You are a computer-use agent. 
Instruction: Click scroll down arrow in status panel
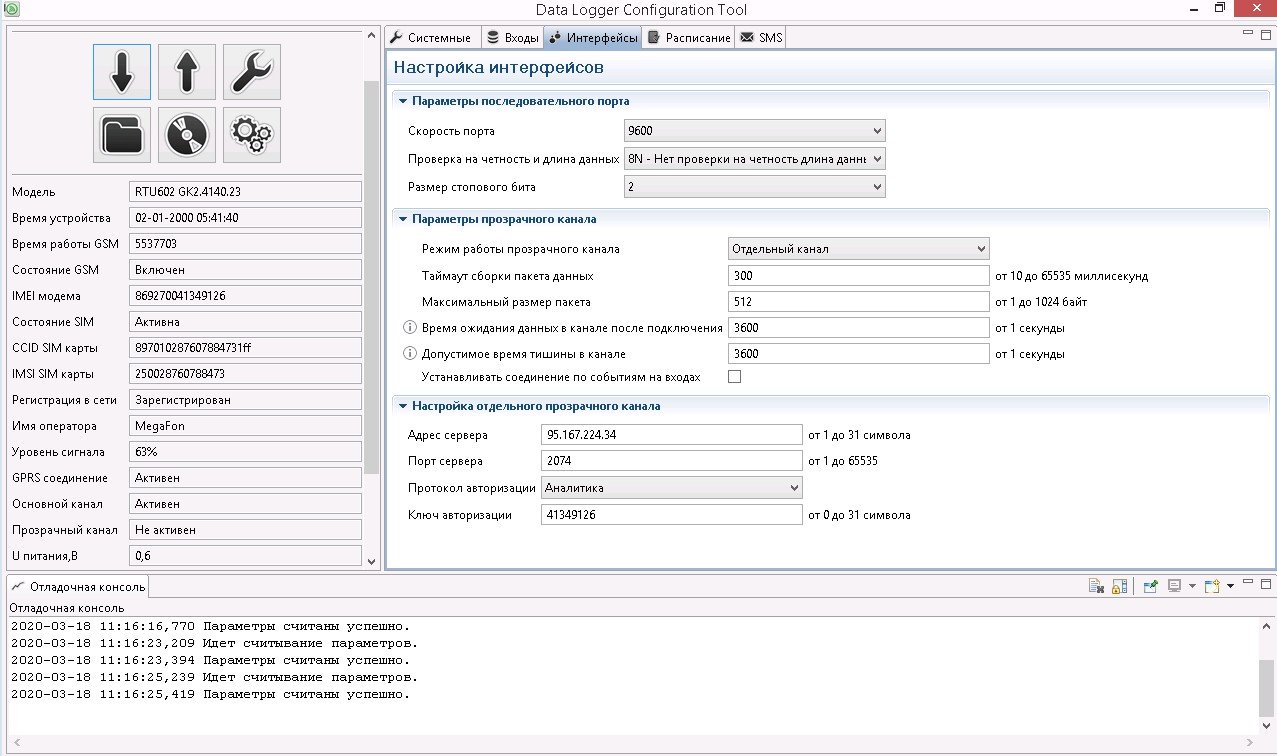(372, 563)
